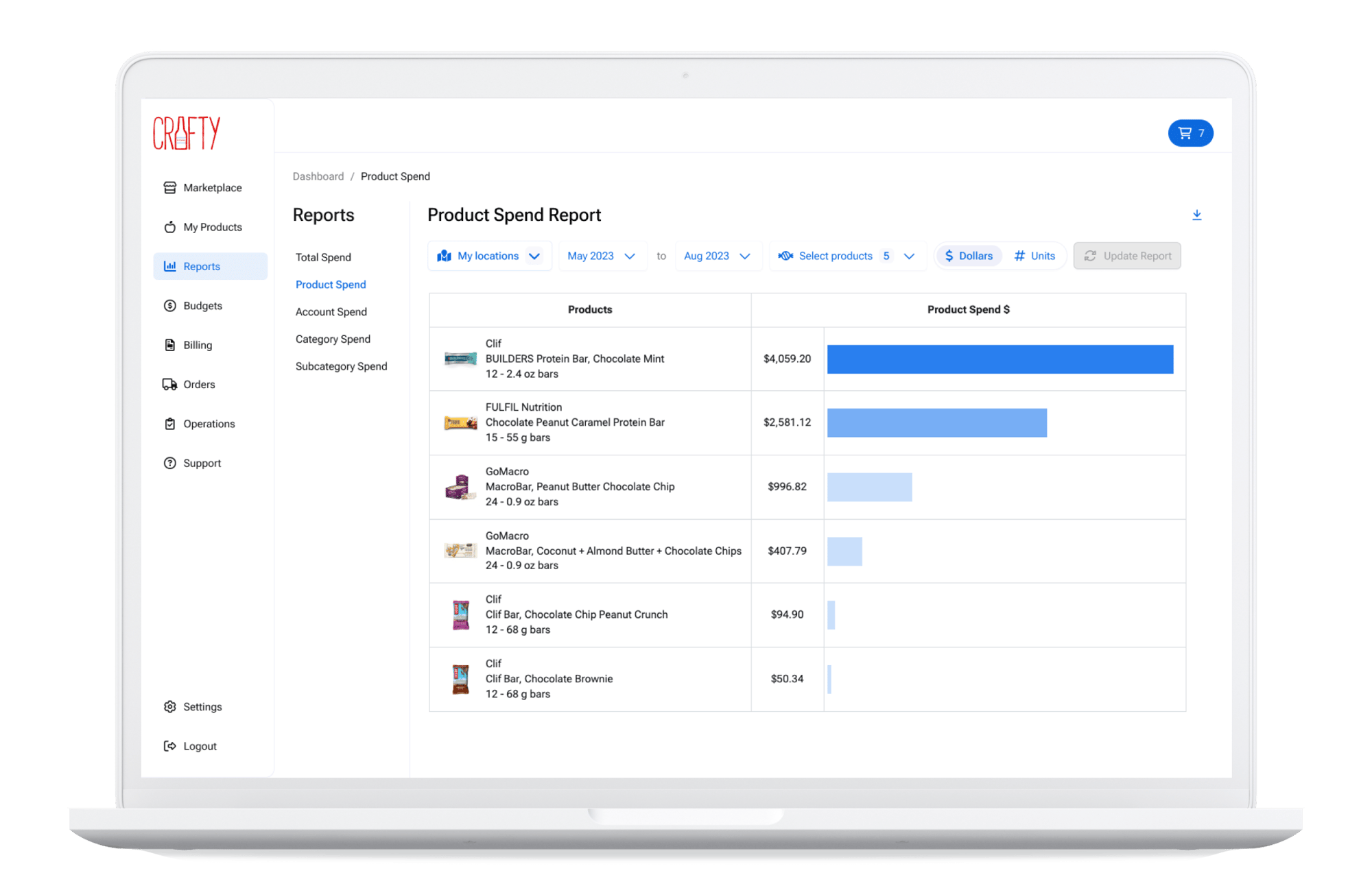Click the My Products apple icon
Viewport: 1372px width, 886px height.
[169, 227]
